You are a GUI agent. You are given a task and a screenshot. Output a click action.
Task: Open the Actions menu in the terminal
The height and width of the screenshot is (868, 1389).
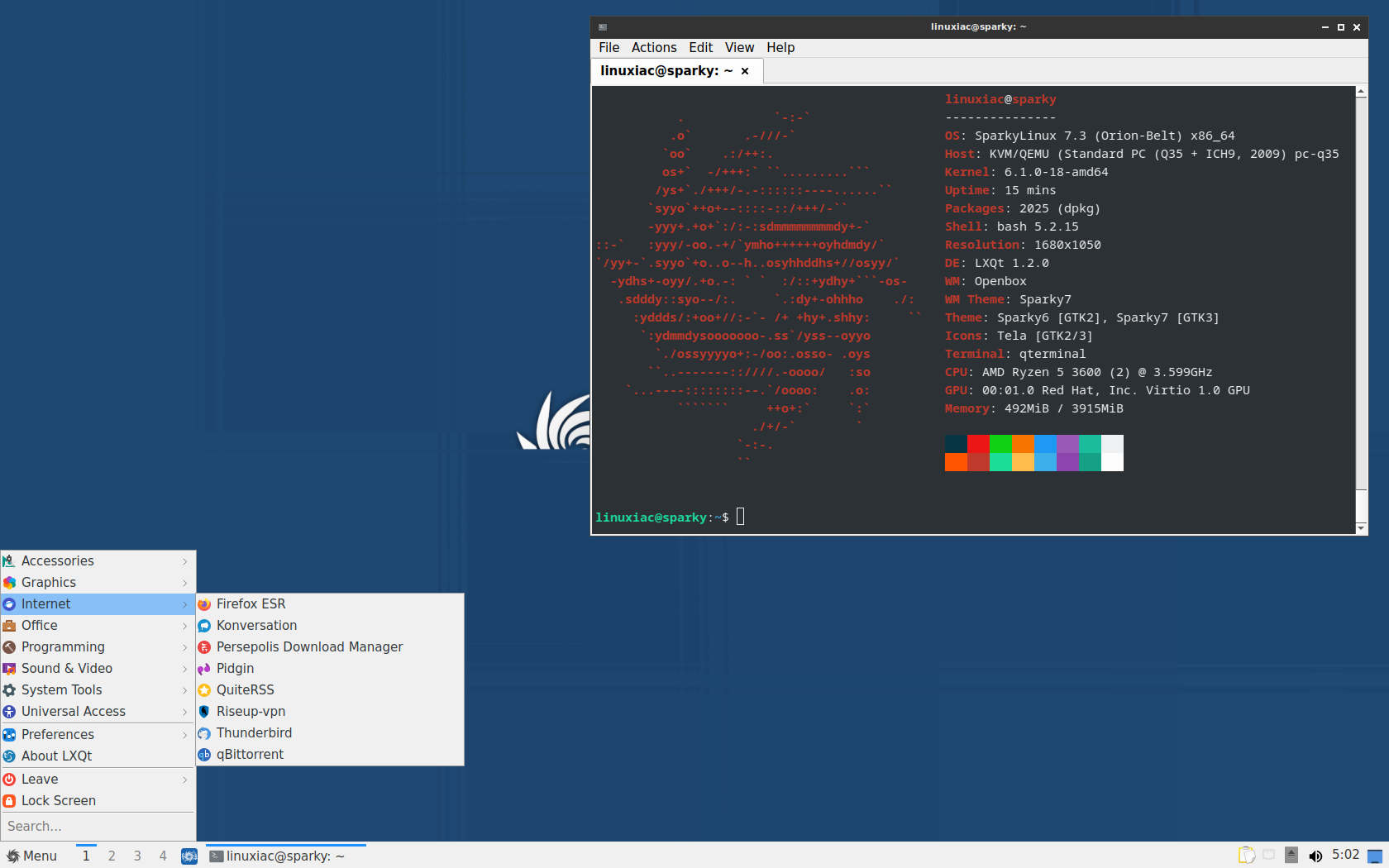(654, 48)
